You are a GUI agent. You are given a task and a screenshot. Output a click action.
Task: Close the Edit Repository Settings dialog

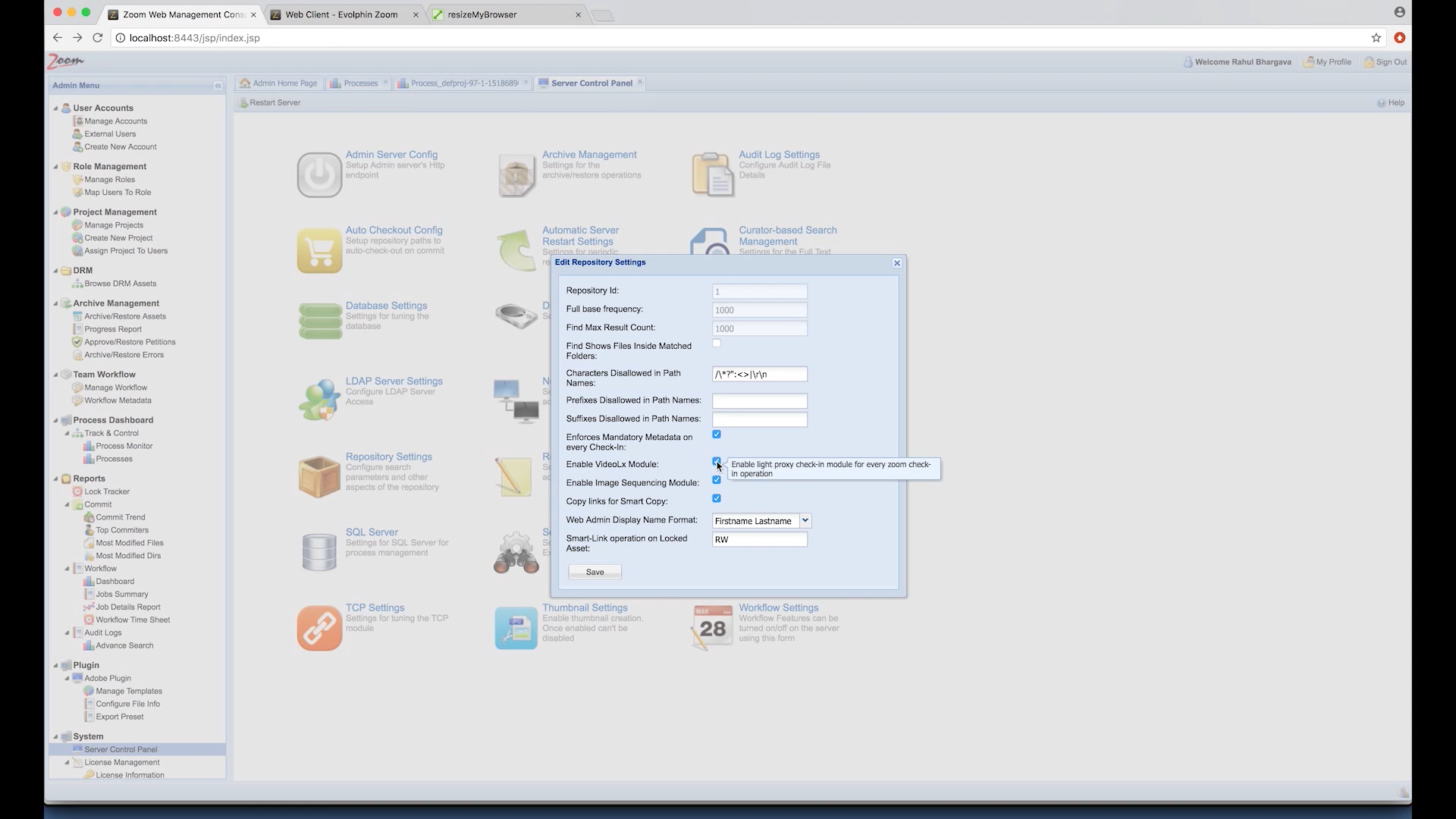(897, 263)
